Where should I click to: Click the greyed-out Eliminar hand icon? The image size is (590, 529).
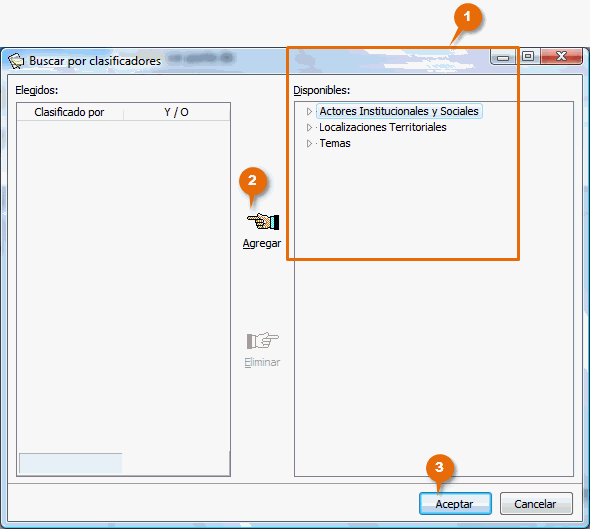pyautogui.click(x=263, y=341)
